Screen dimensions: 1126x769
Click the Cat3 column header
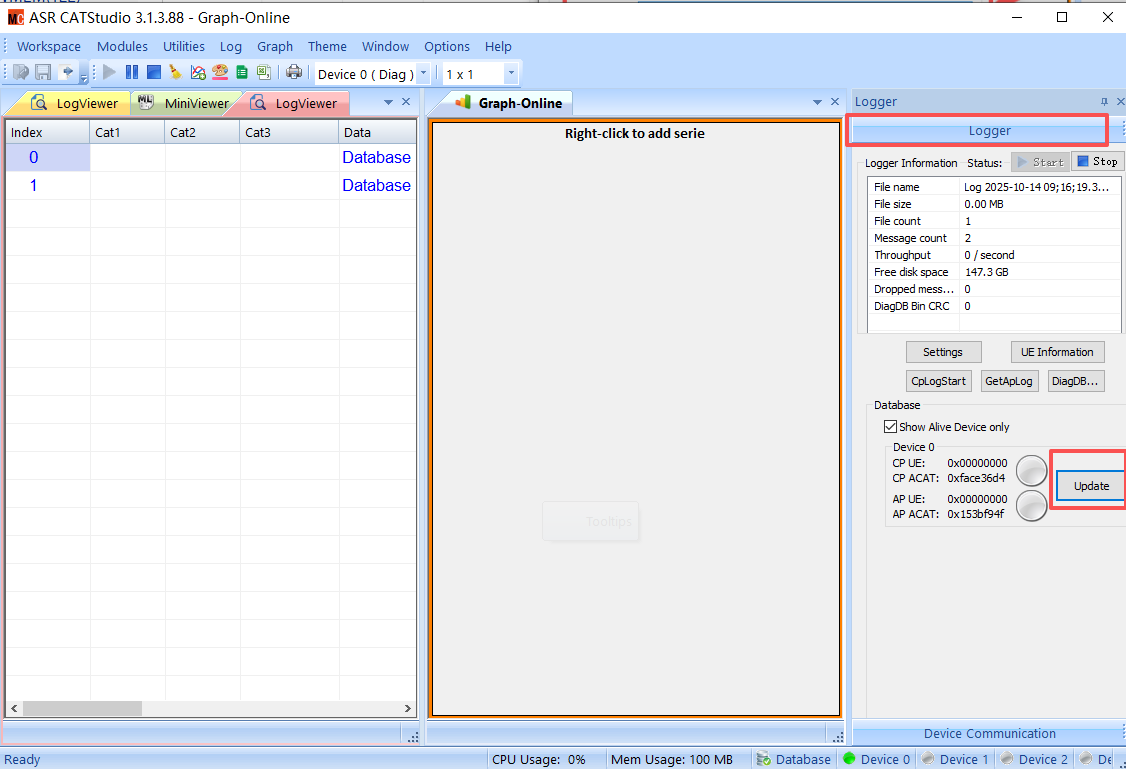tap(289, 132)
